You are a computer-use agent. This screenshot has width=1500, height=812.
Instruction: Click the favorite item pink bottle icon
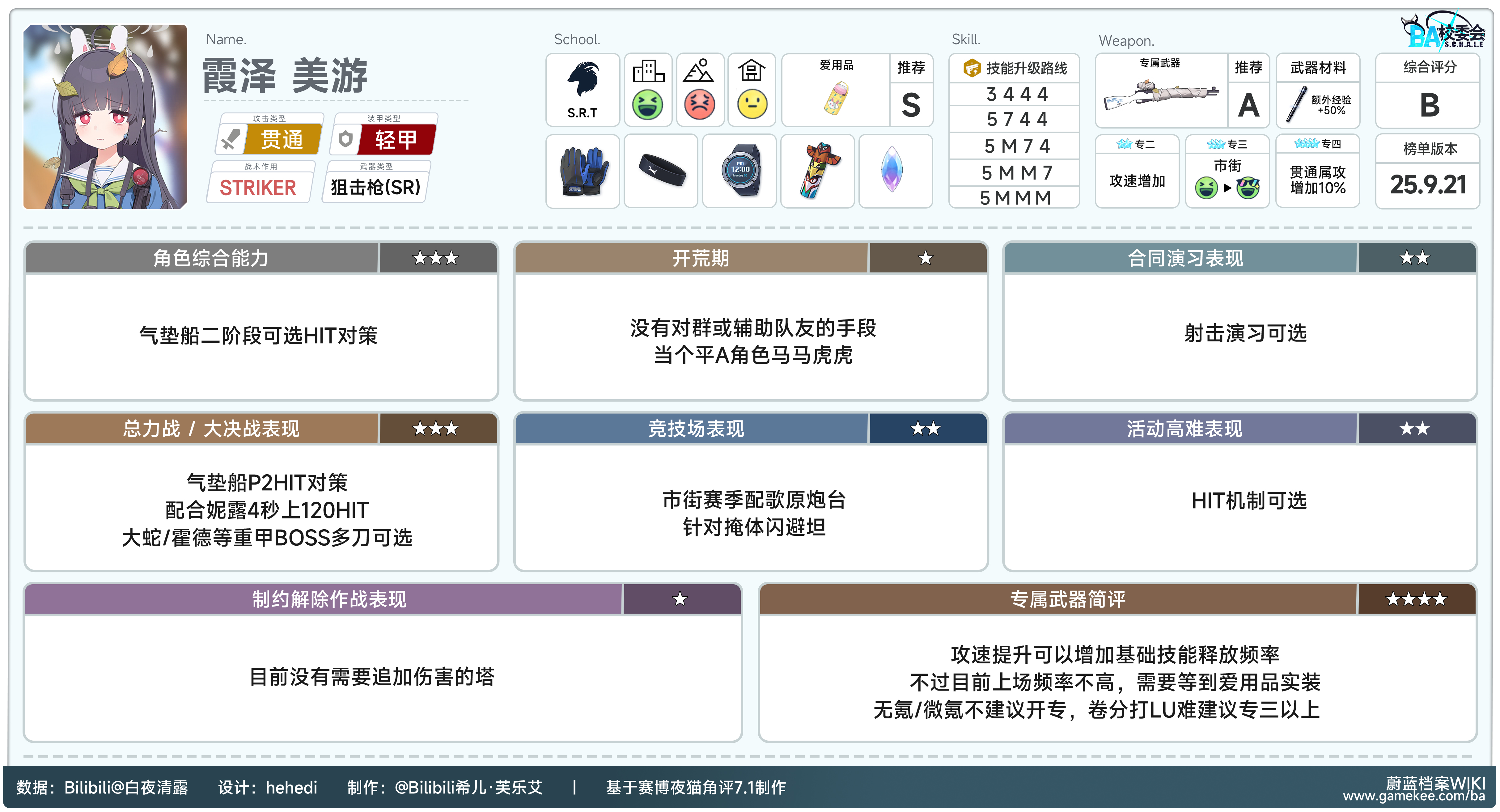(836, 98)
